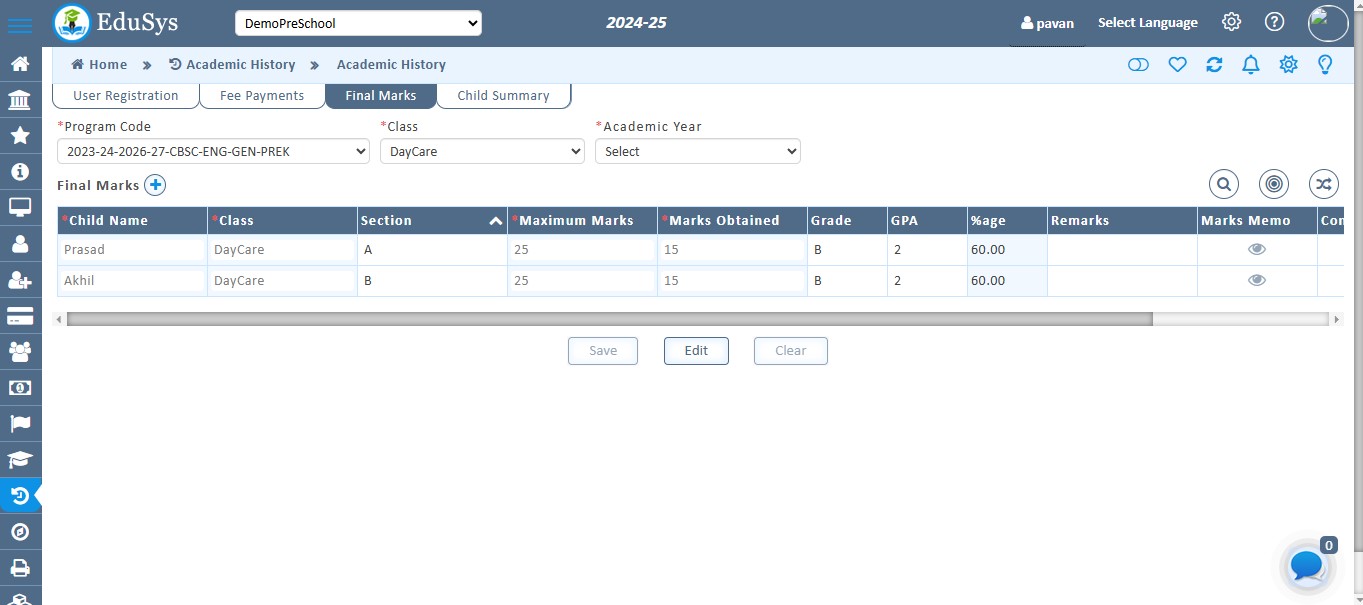Click the shuffle icon above the table

point(1324,184)
